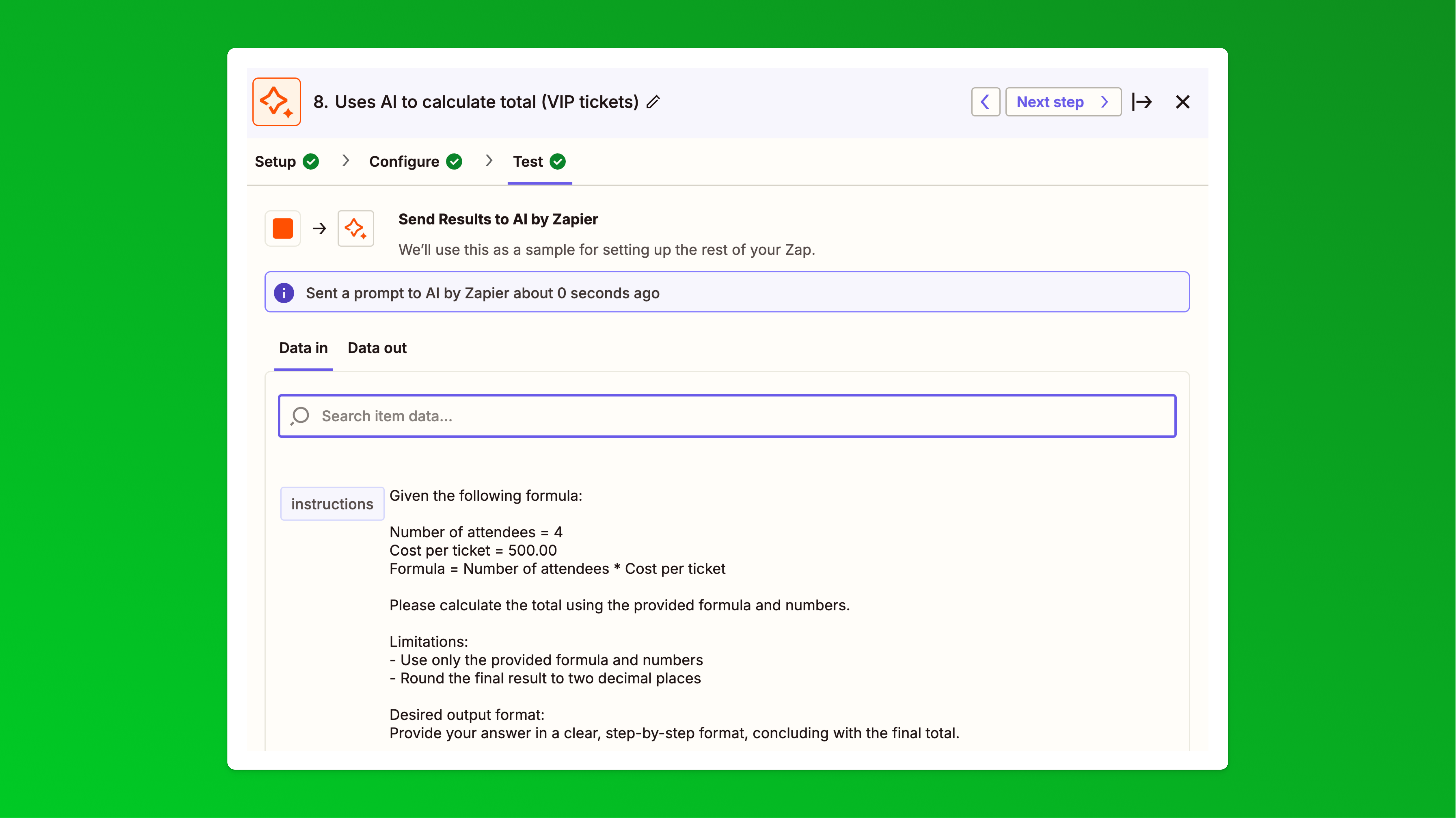Close the step editor panel

pos(1182,102)
